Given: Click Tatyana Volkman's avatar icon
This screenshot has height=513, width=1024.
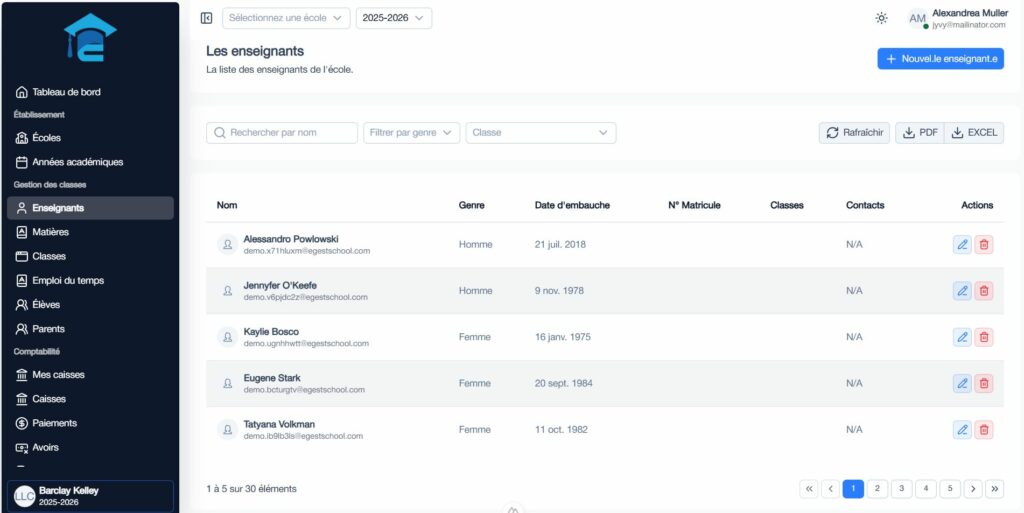Looking at the screenshot, I should coord(227,430).
